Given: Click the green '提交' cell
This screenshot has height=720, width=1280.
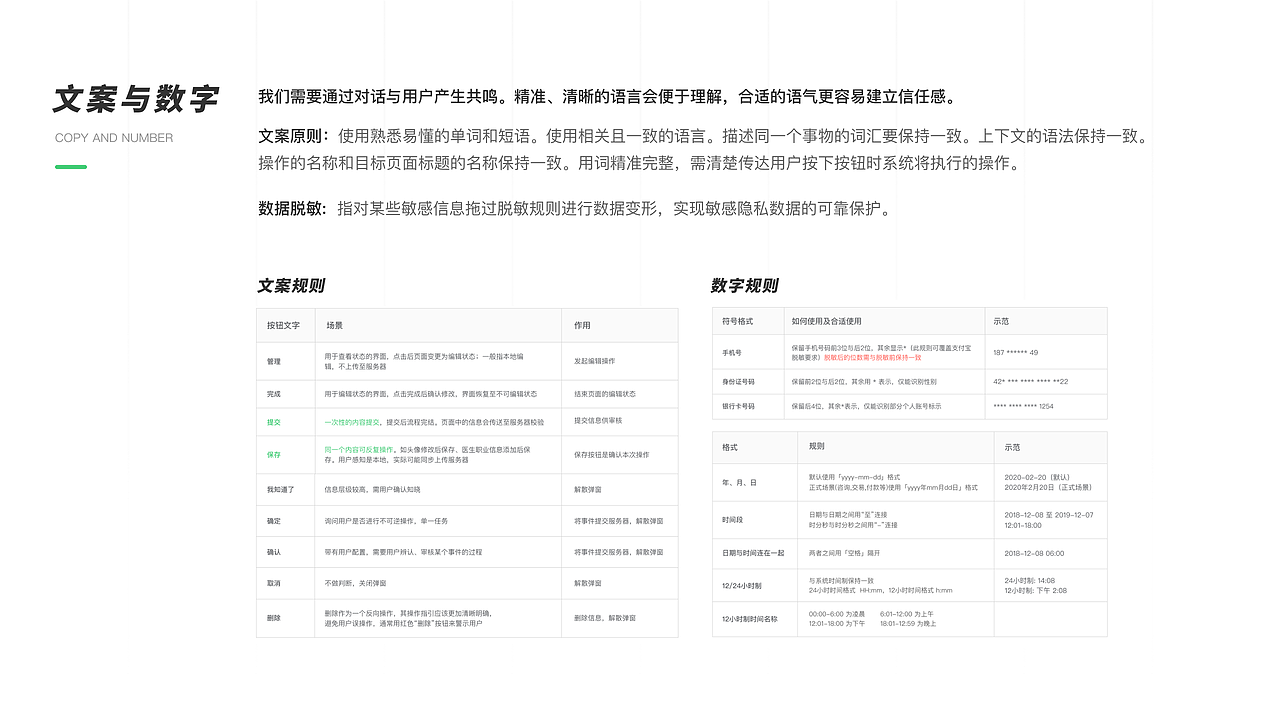Looking at the screenshot, I should (274, 422).
